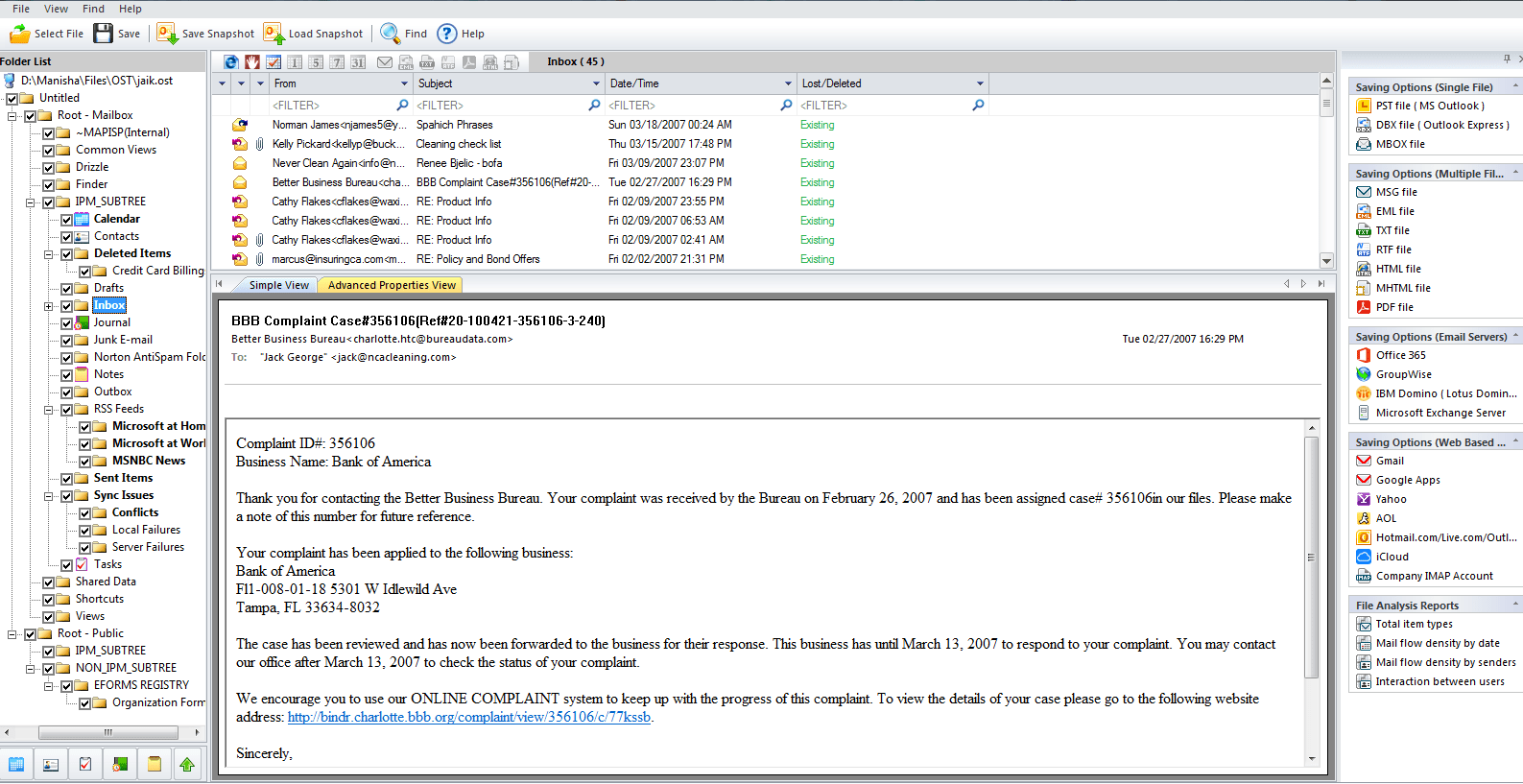Click Save Snapshot in the toolbar

pos(206,34)
